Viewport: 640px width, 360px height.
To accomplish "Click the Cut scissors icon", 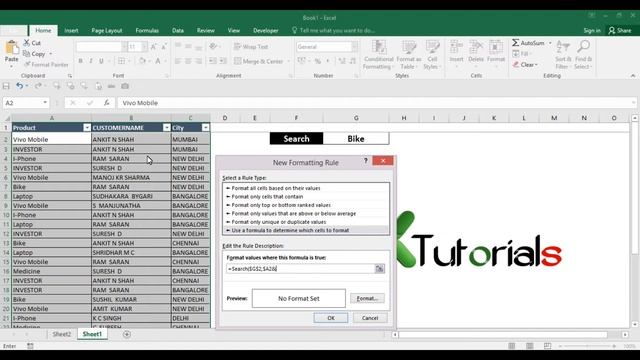I will point(27,42).
